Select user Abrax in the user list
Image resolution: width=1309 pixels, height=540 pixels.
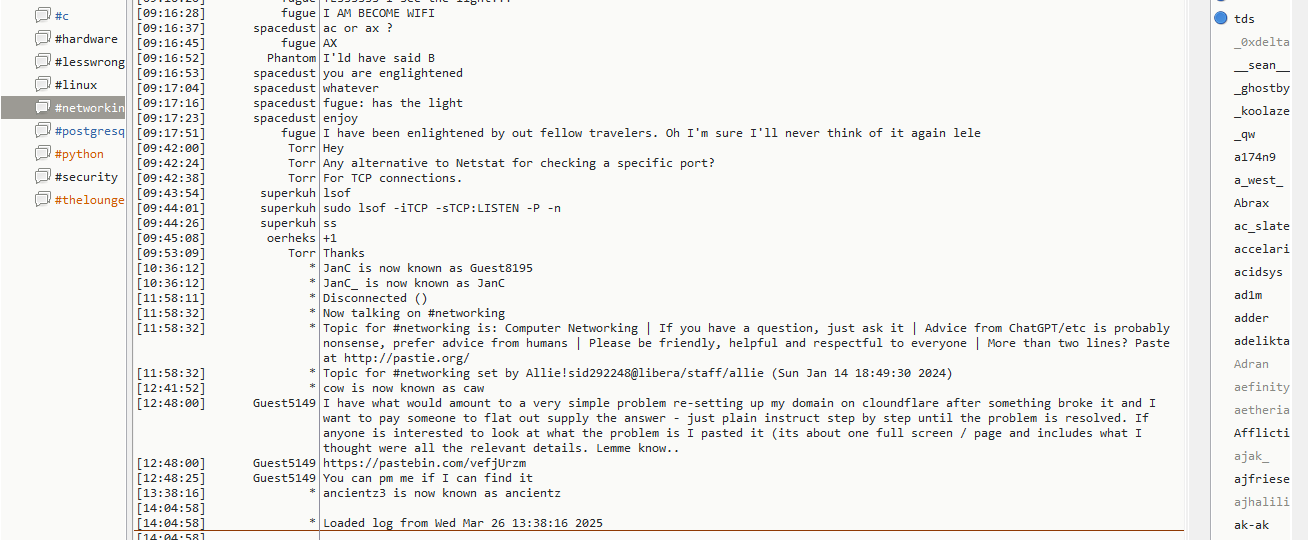coord(1251,203)
